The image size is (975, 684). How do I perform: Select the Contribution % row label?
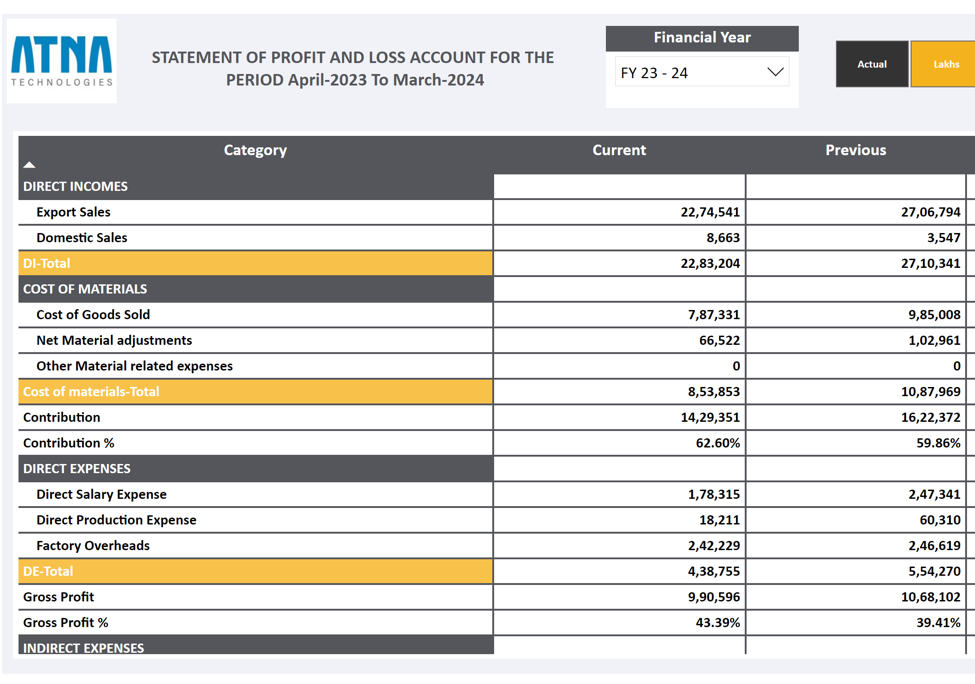(68, 443)
